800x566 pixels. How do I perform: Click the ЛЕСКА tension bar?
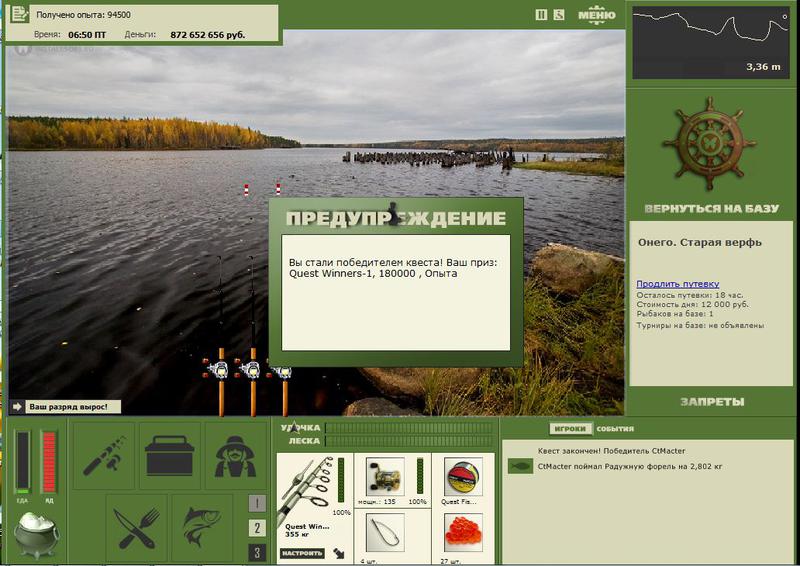410,441
